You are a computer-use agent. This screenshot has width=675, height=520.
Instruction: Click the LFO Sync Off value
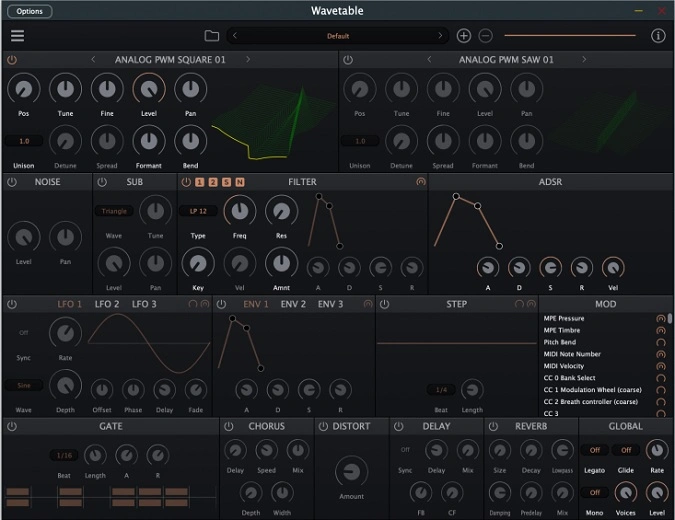tap(24, 333)
